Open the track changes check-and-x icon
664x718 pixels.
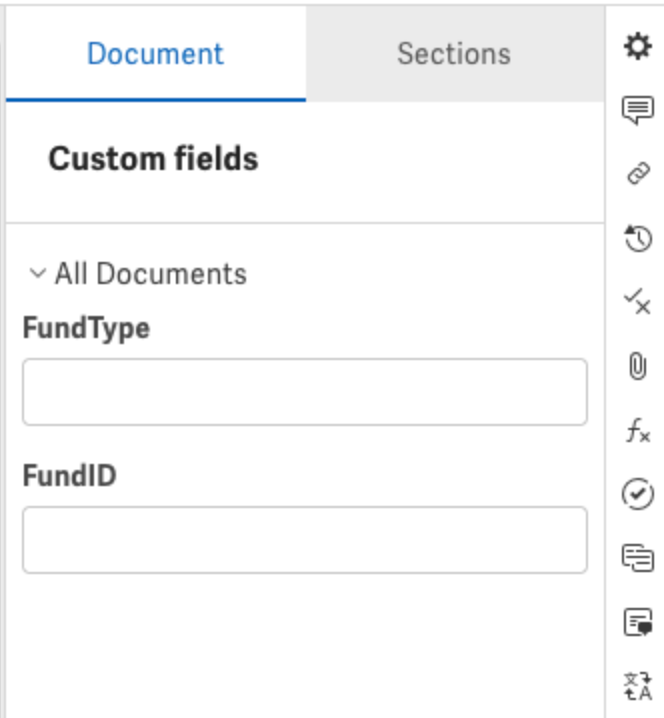point(637,302)
